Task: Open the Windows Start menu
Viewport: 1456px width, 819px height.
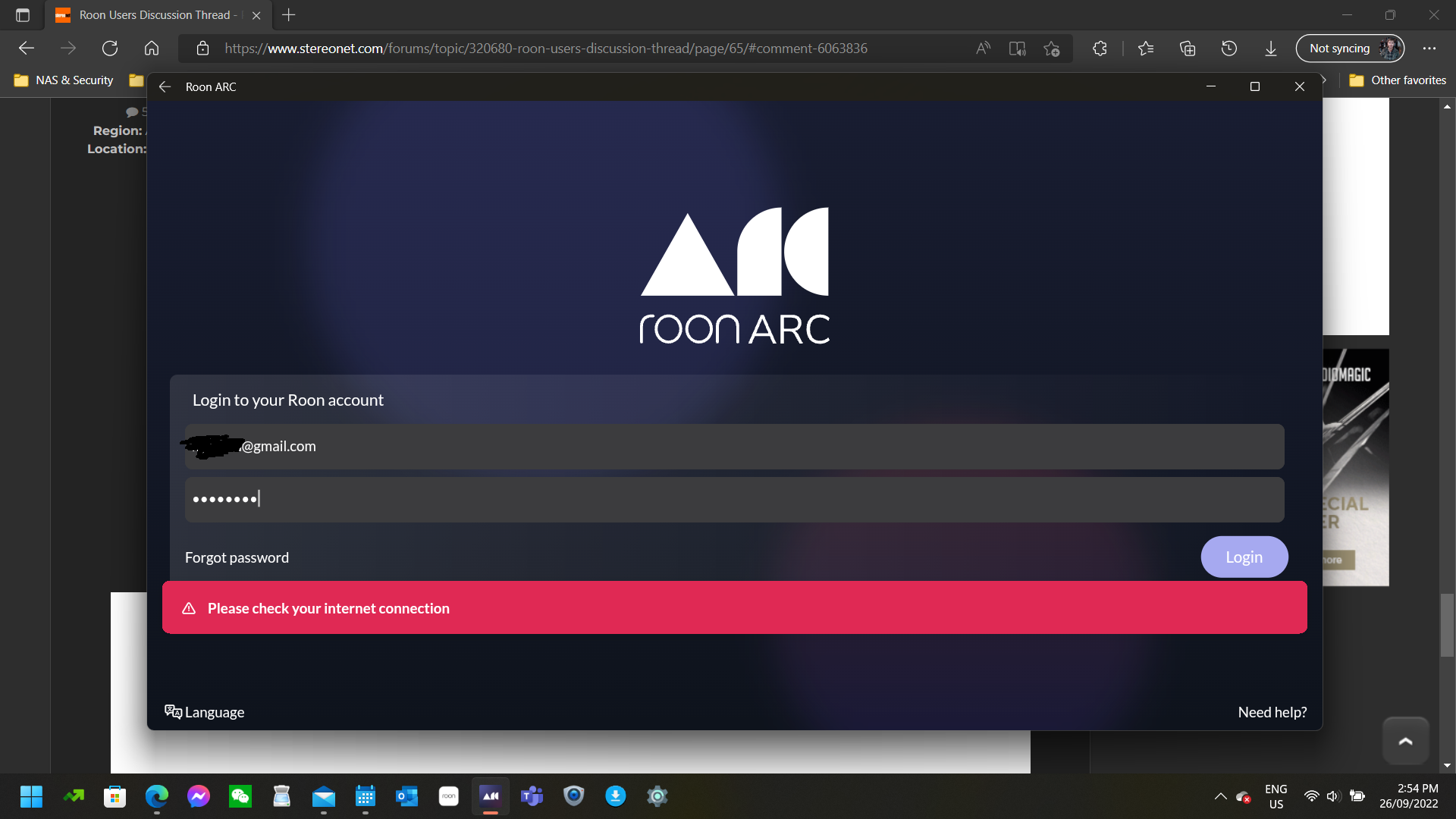Action: [31, 797]
